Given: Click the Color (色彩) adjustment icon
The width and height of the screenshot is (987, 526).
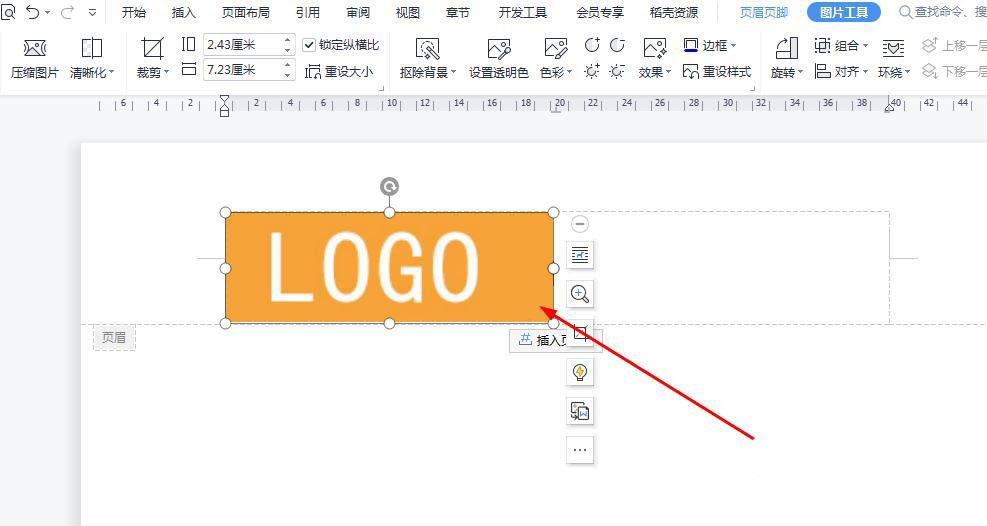Looking at the screenshot, I should 555,48.
